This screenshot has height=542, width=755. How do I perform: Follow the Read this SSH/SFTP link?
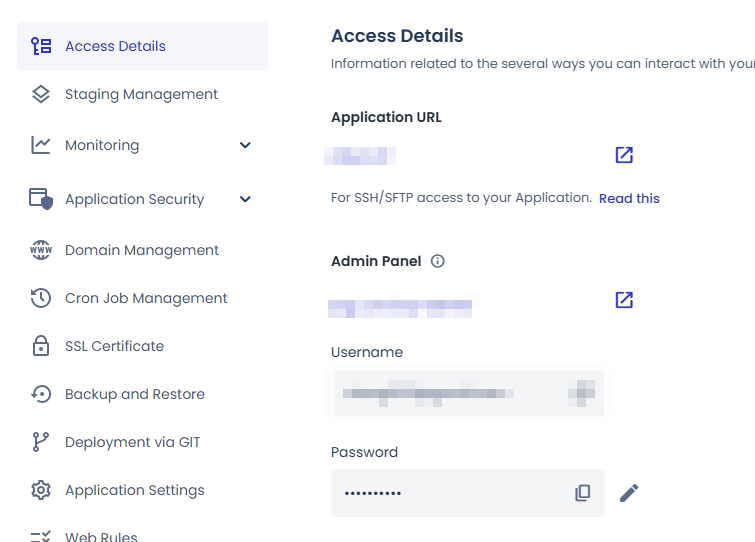pos(629,198)
